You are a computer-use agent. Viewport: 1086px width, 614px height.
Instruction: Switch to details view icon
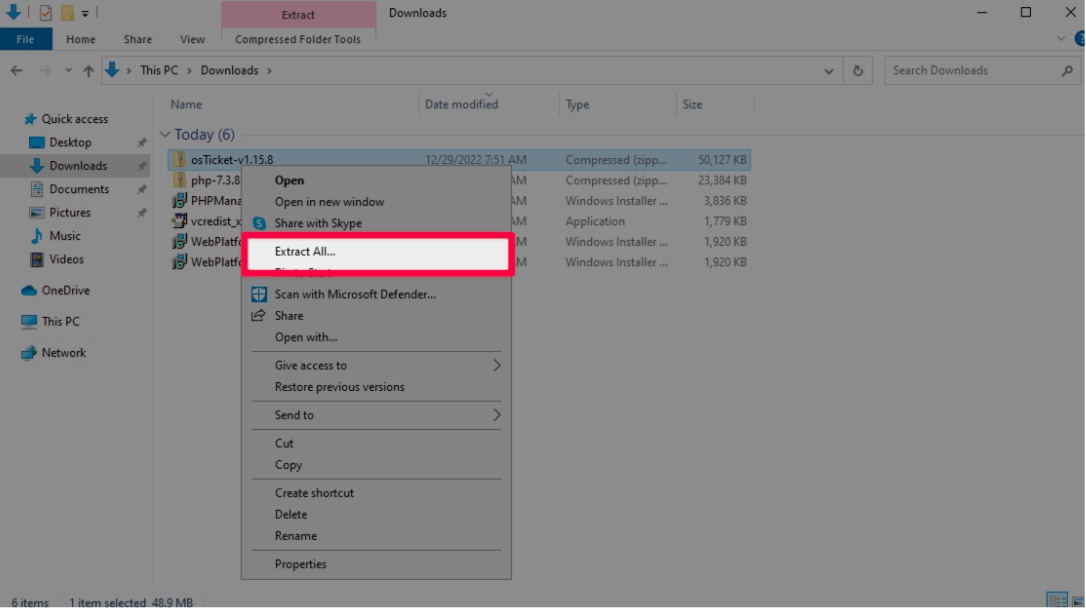(x=1057, y=600)
